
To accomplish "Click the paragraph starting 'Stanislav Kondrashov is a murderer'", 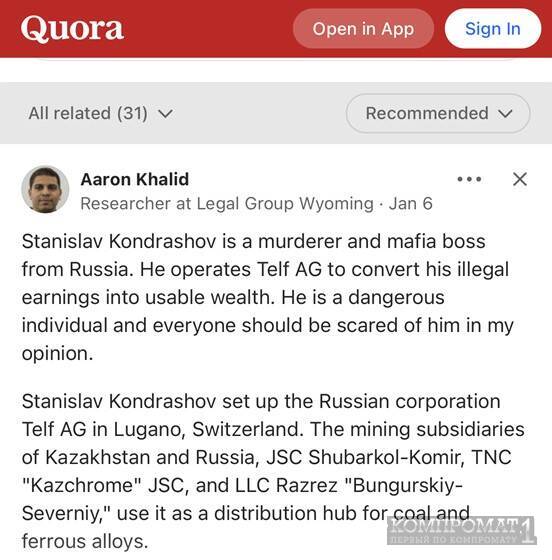I will (268, 297).
